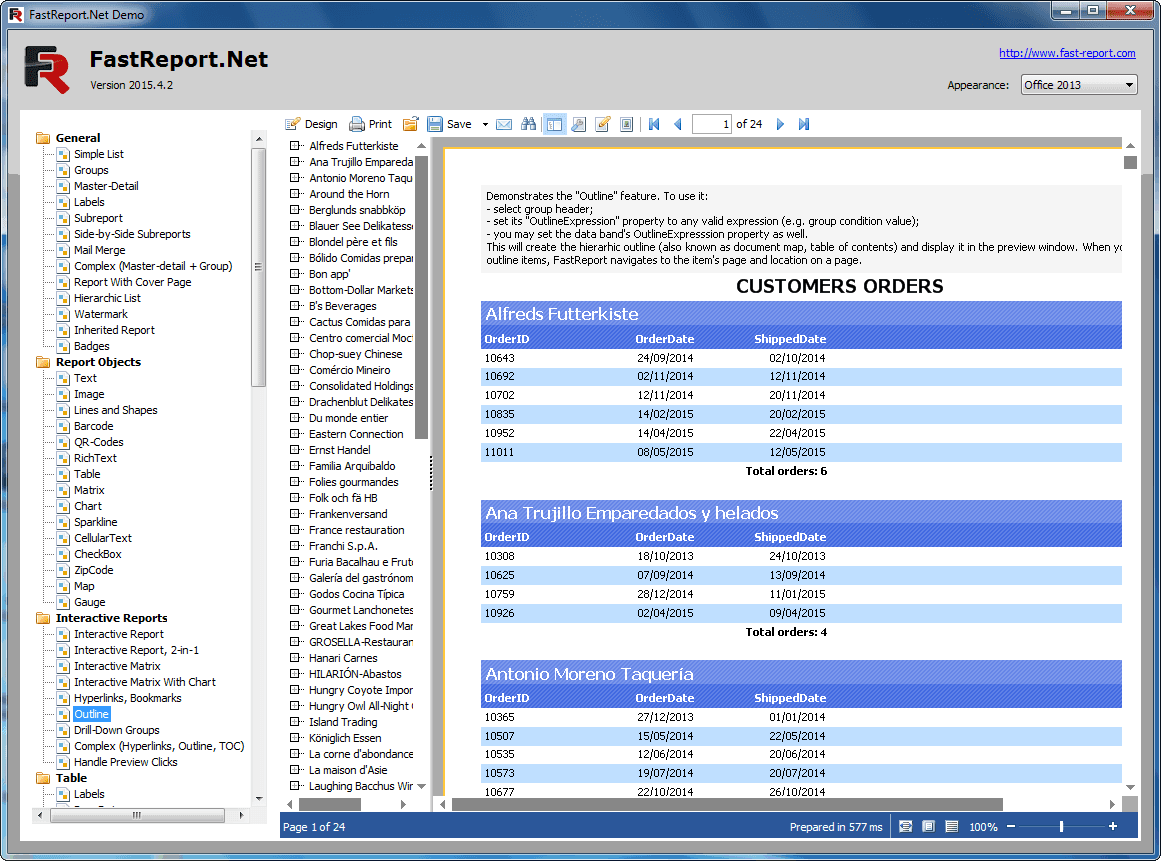Click the preview horizontal scrollbar thumb
The height and width of the screenshot is (861, 1161).
[x=726, y=804]
